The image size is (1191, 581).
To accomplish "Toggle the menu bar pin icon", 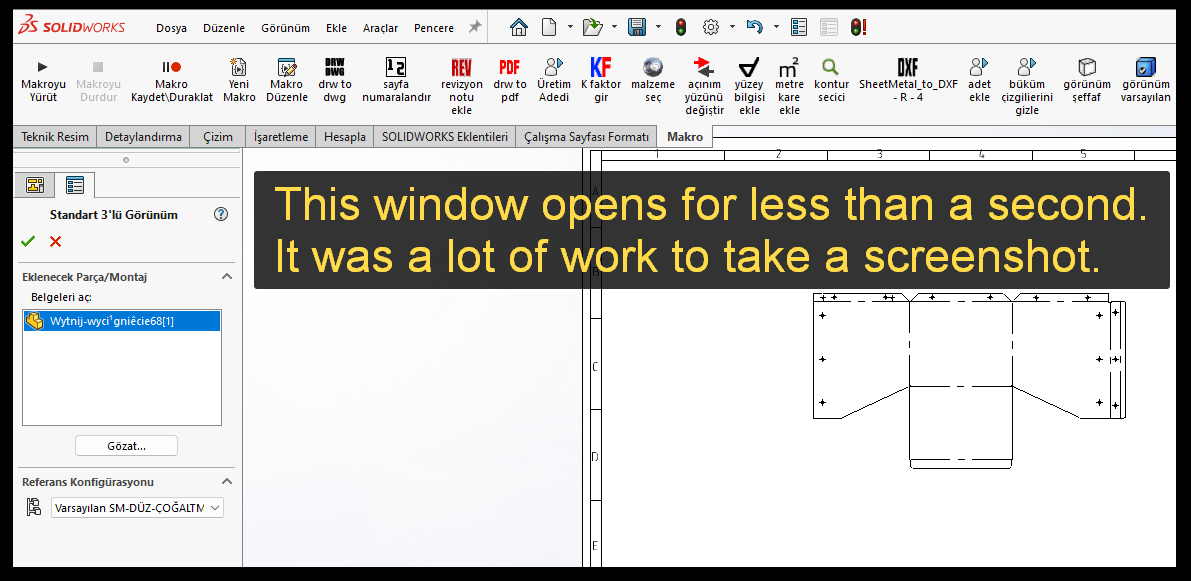I will (475, 27).
